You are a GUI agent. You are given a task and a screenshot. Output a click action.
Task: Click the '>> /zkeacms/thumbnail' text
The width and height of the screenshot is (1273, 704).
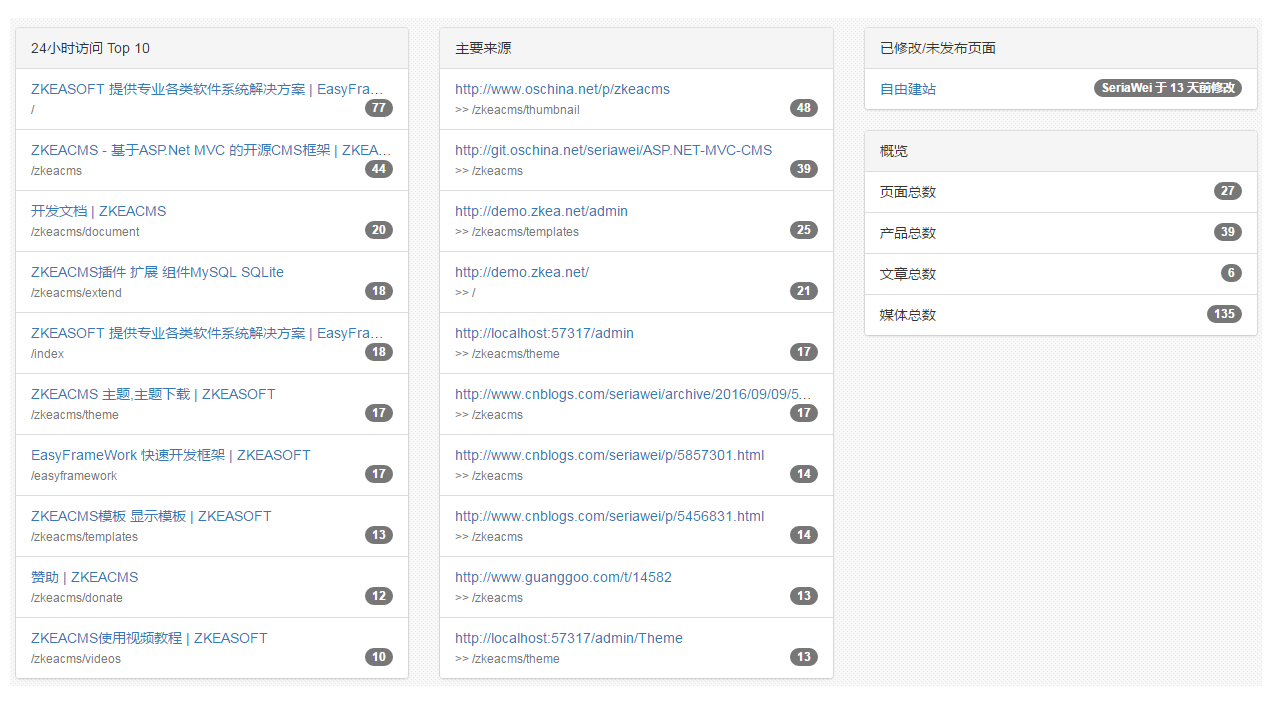coord(517,110)
